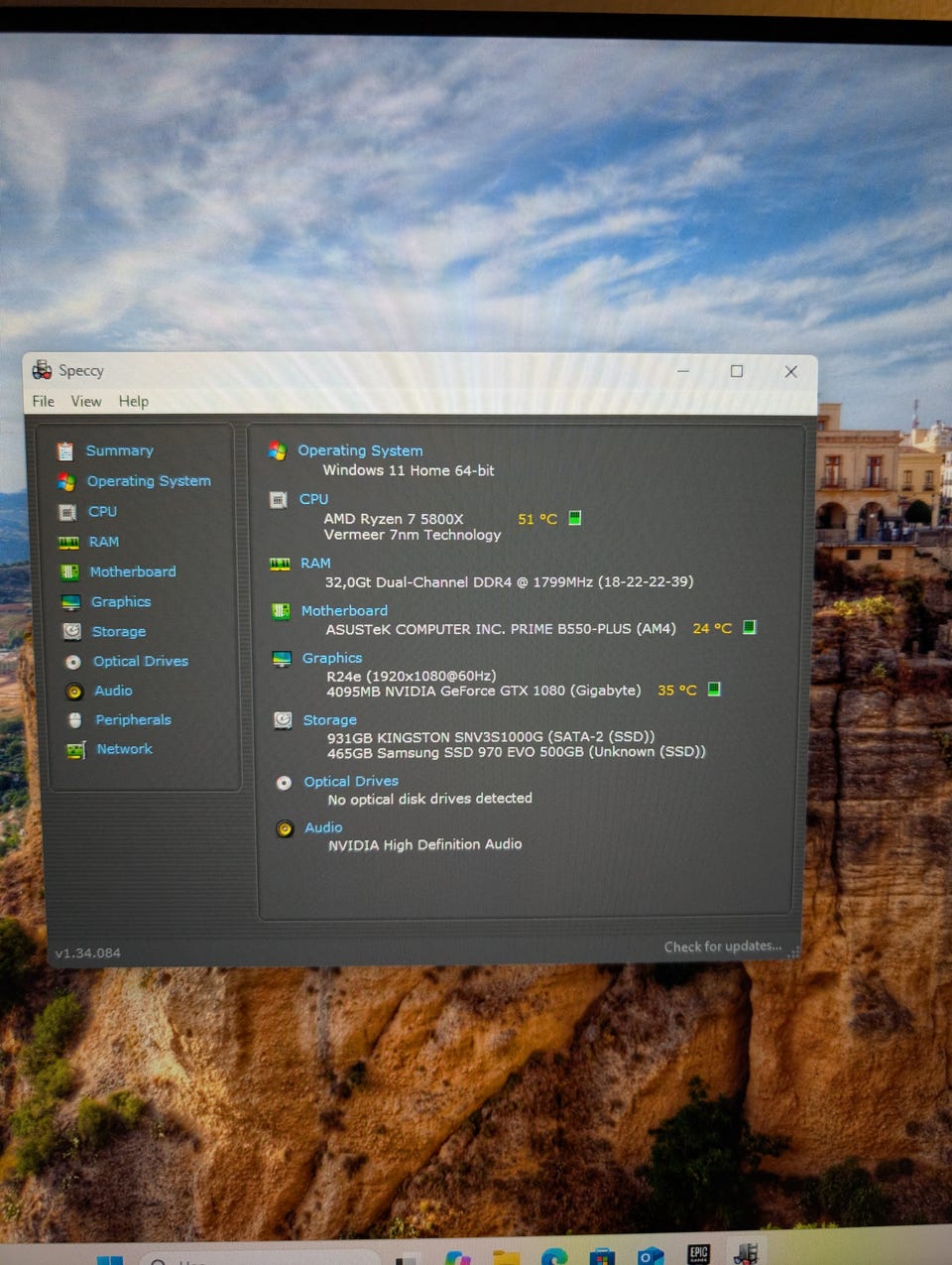Follow the RAM heading link in the summary
Image resolution: width=952 pixels, height=1265 pixels.
315,563
